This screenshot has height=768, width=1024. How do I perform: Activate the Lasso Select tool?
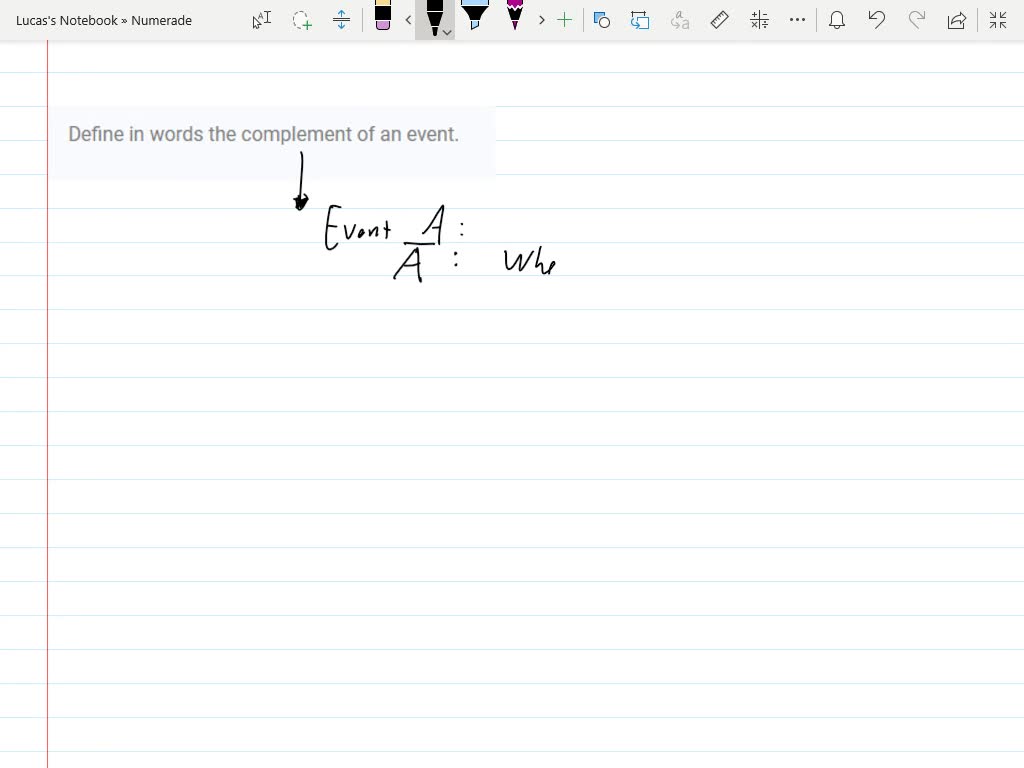click(302, 20)
